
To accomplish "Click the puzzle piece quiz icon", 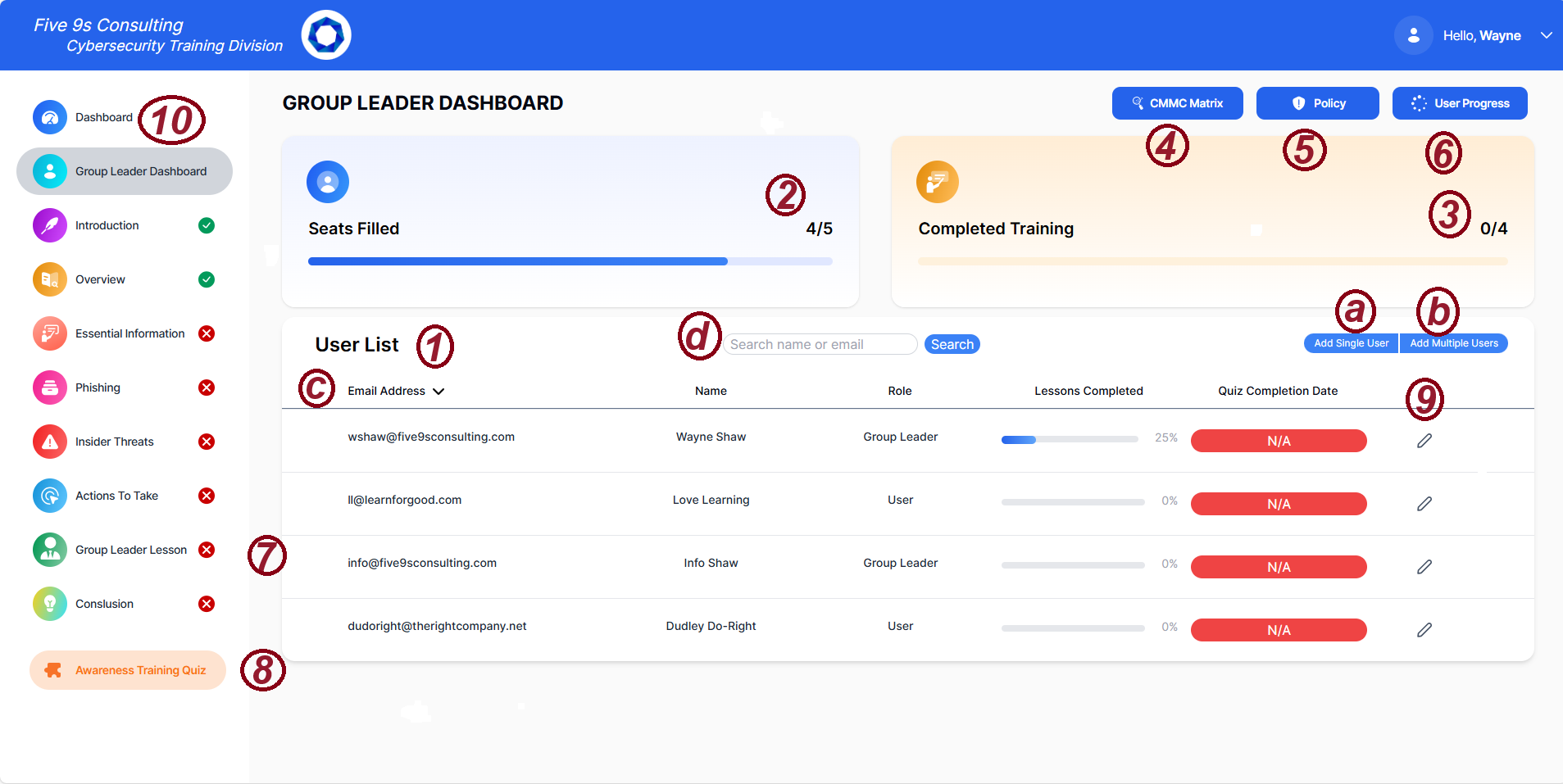I will (53, 670).
